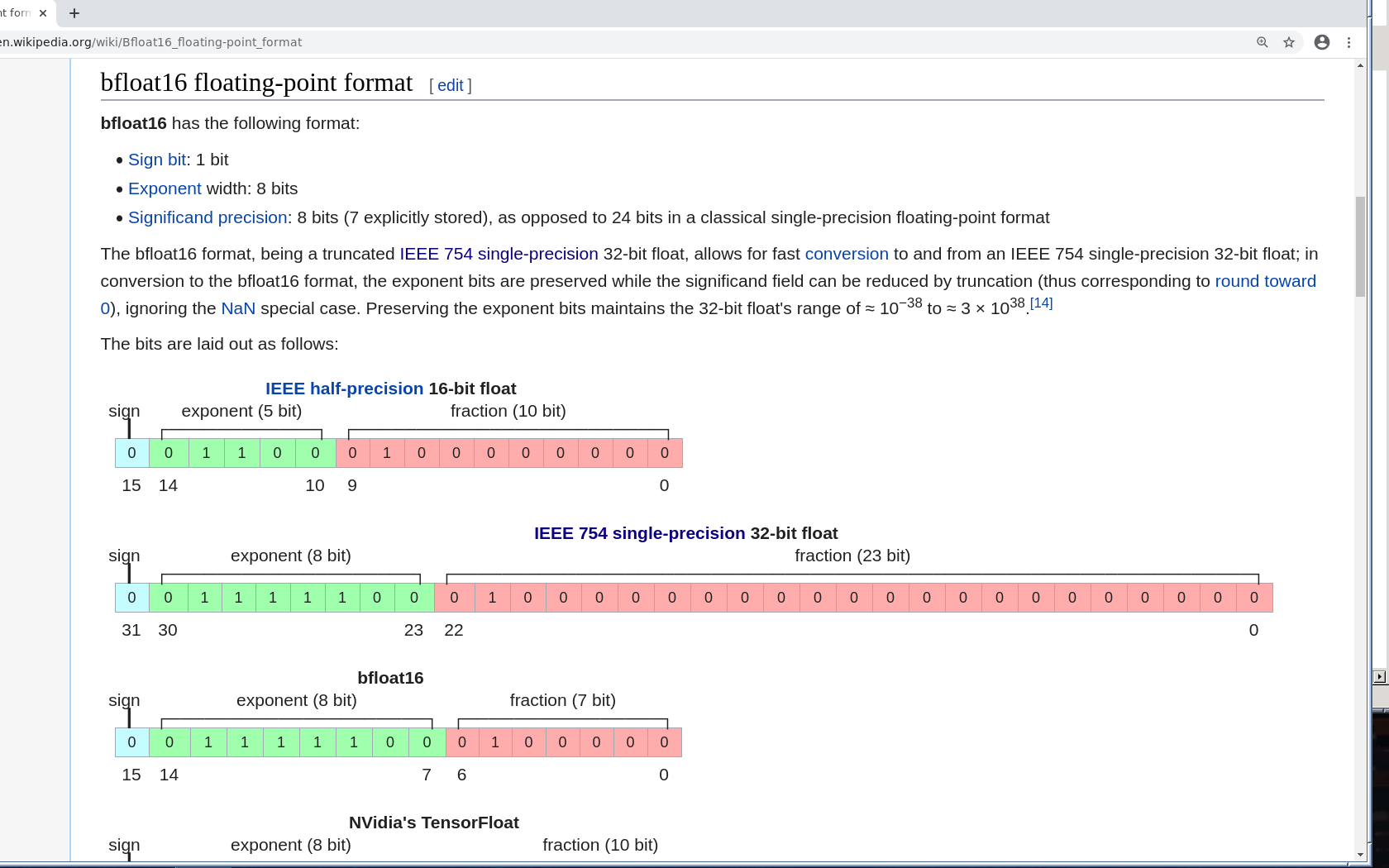Viewport: 1389px width, 868px height.
Task: Open the IEEE 754 single-precision paragraph link
Action: pyautogui.click(x=499, y=254)
